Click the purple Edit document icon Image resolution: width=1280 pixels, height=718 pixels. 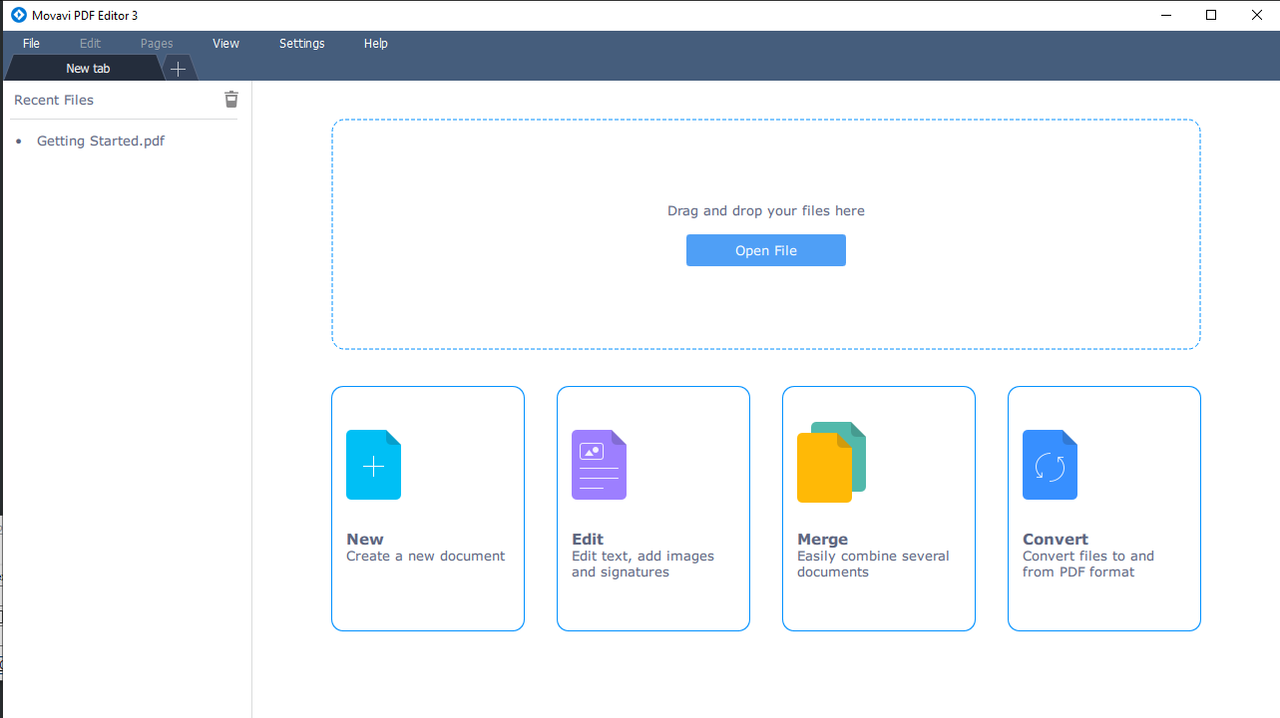pos(599,465)
